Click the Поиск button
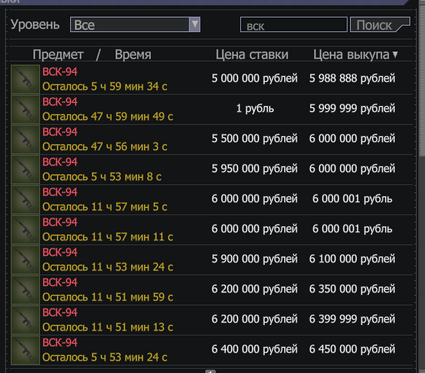The height and width of the screenshot is (373, 425). click(380, 25)
